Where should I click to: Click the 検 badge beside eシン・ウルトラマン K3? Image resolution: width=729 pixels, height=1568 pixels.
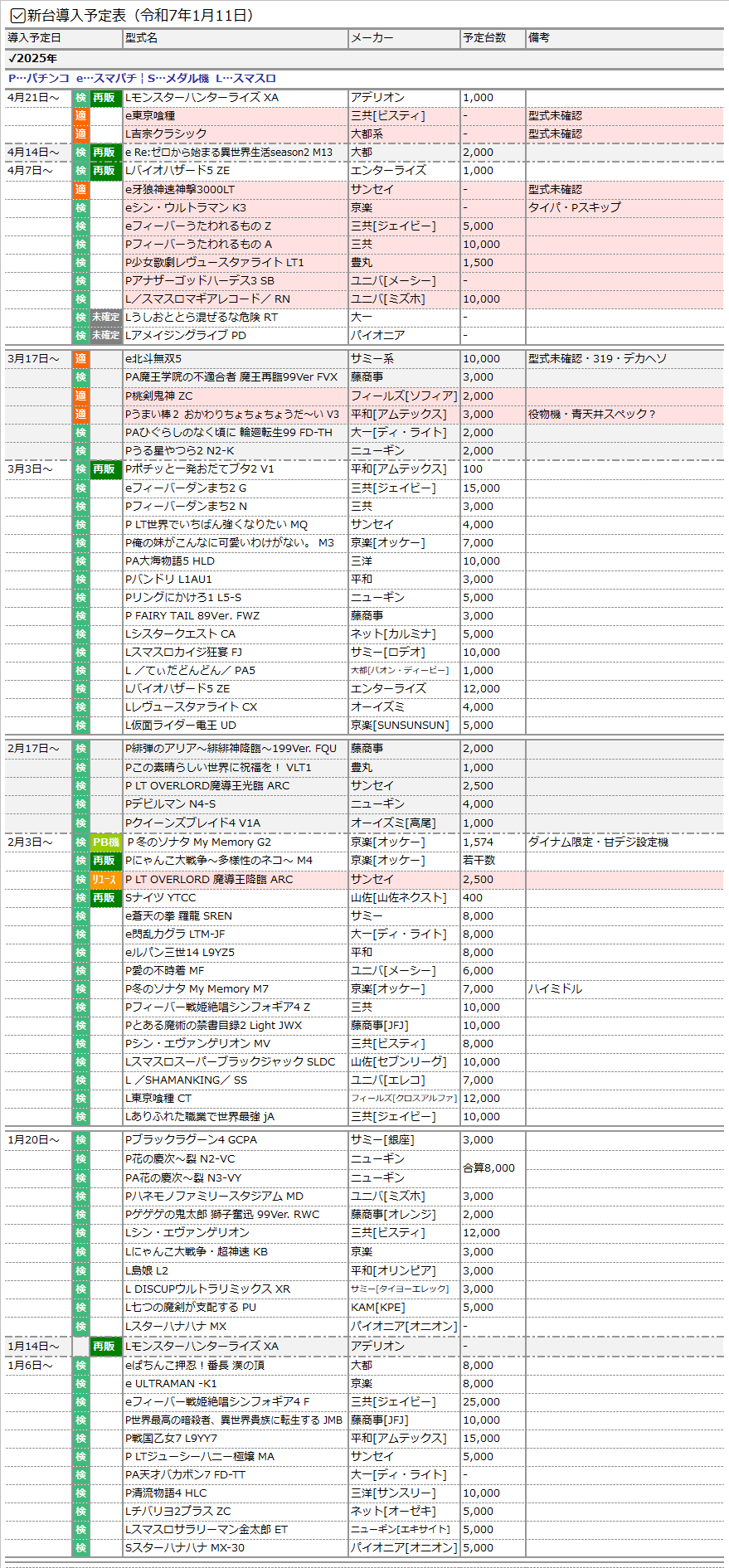[80, 208]
